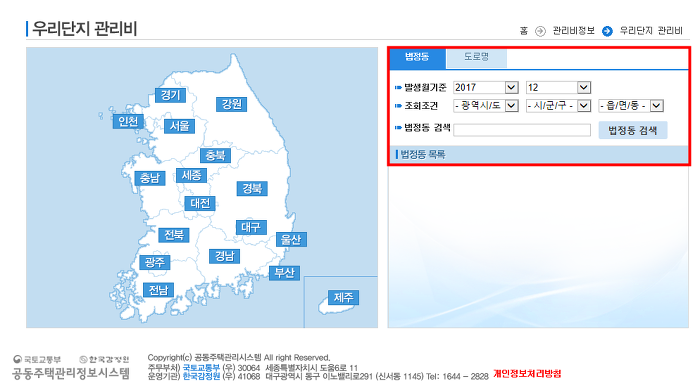Open the 광역시/도 dropdown
This screenshot has height=388, width=700.
tap(485, 106)
